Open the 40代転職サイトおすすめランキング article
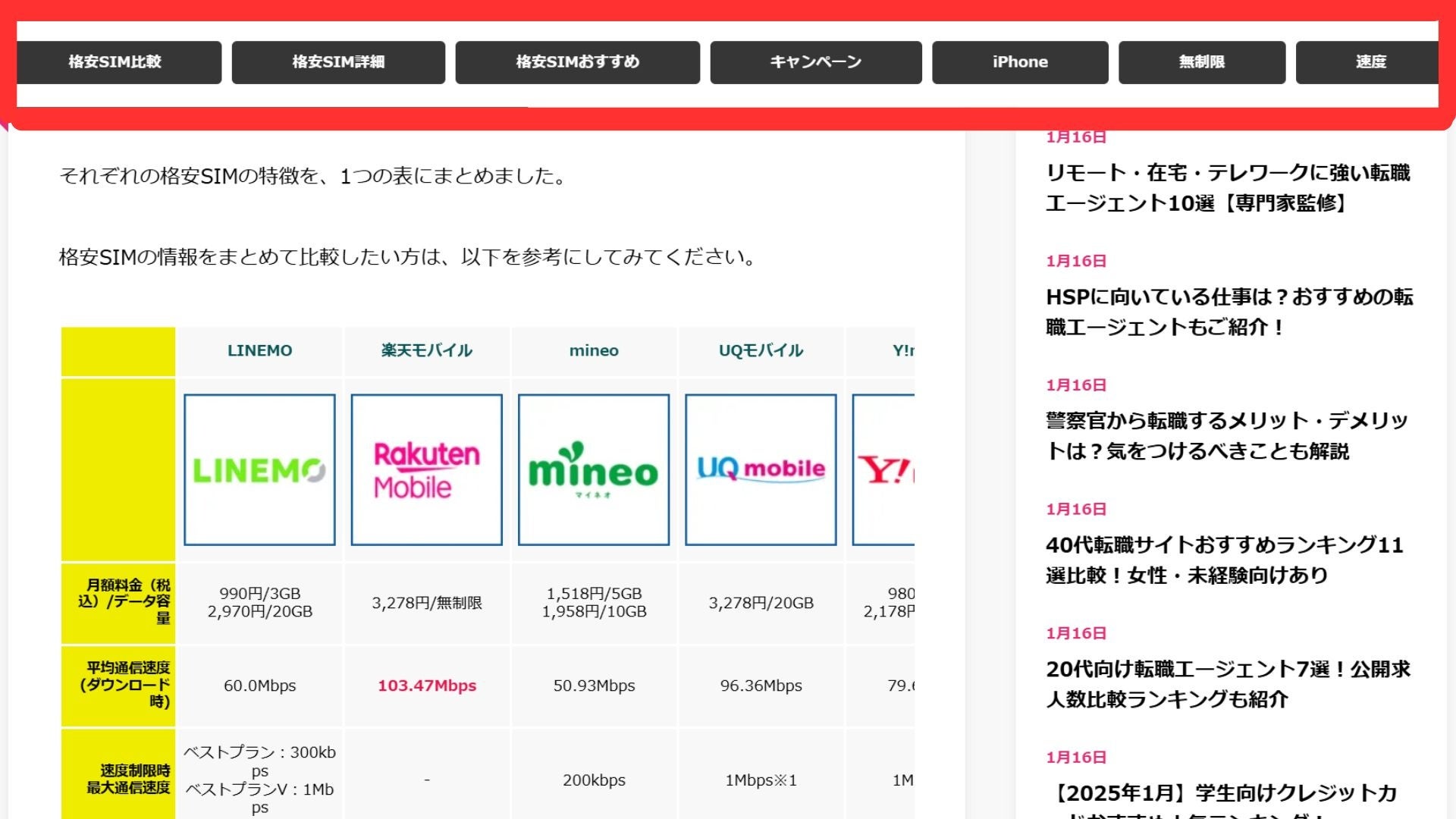 point(1224,560)
